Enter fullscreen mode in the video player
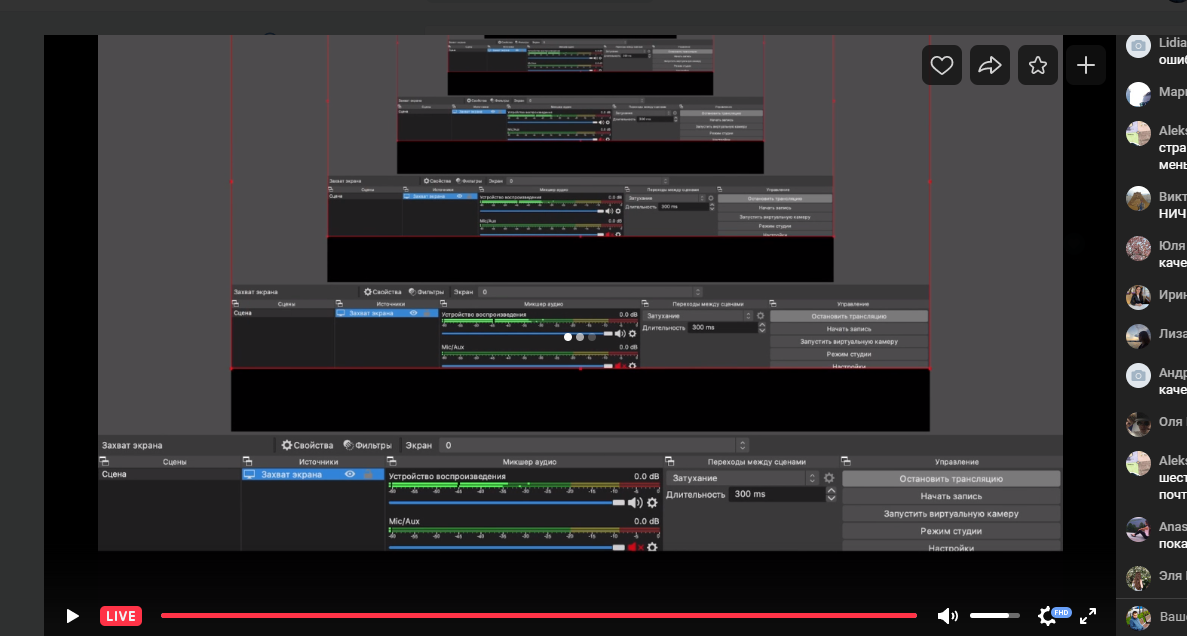Image resolution: width=1187 pixels, height=636 pixels. 1088,616
